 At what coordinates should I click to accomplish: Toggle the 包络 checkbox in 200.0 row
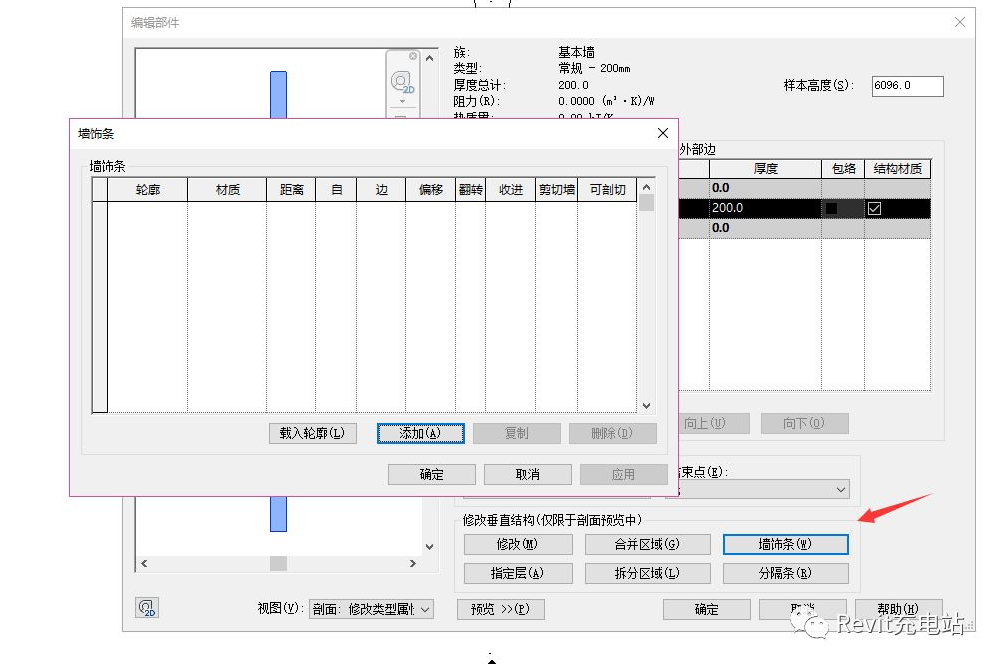click(x=831, y=208)
